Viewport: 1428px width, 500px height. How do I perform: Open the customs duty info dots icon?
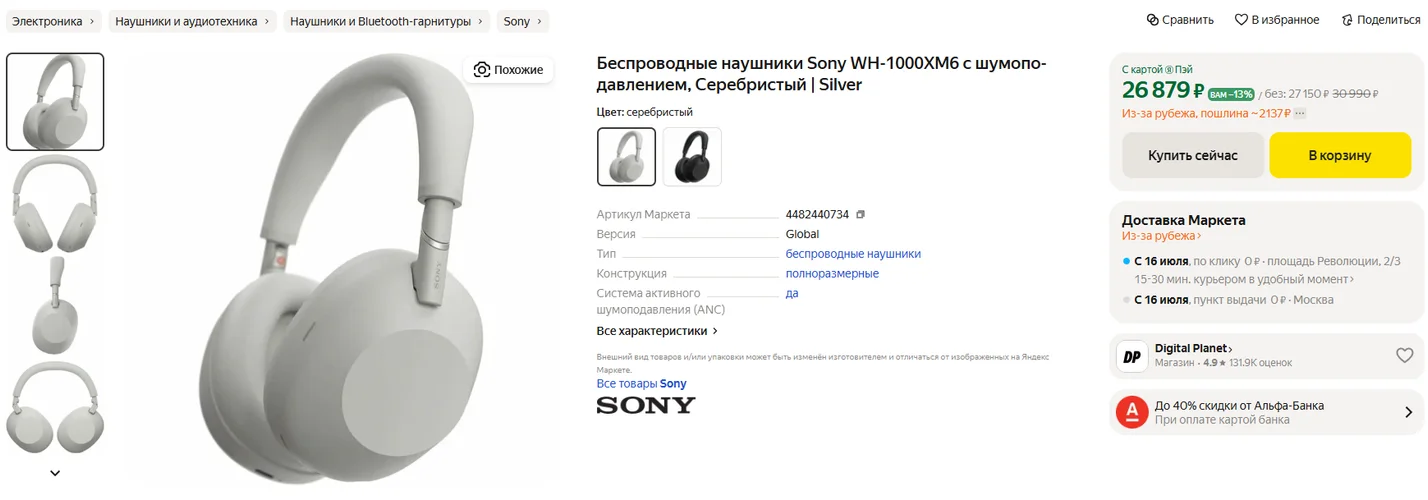click(1299, 113)
